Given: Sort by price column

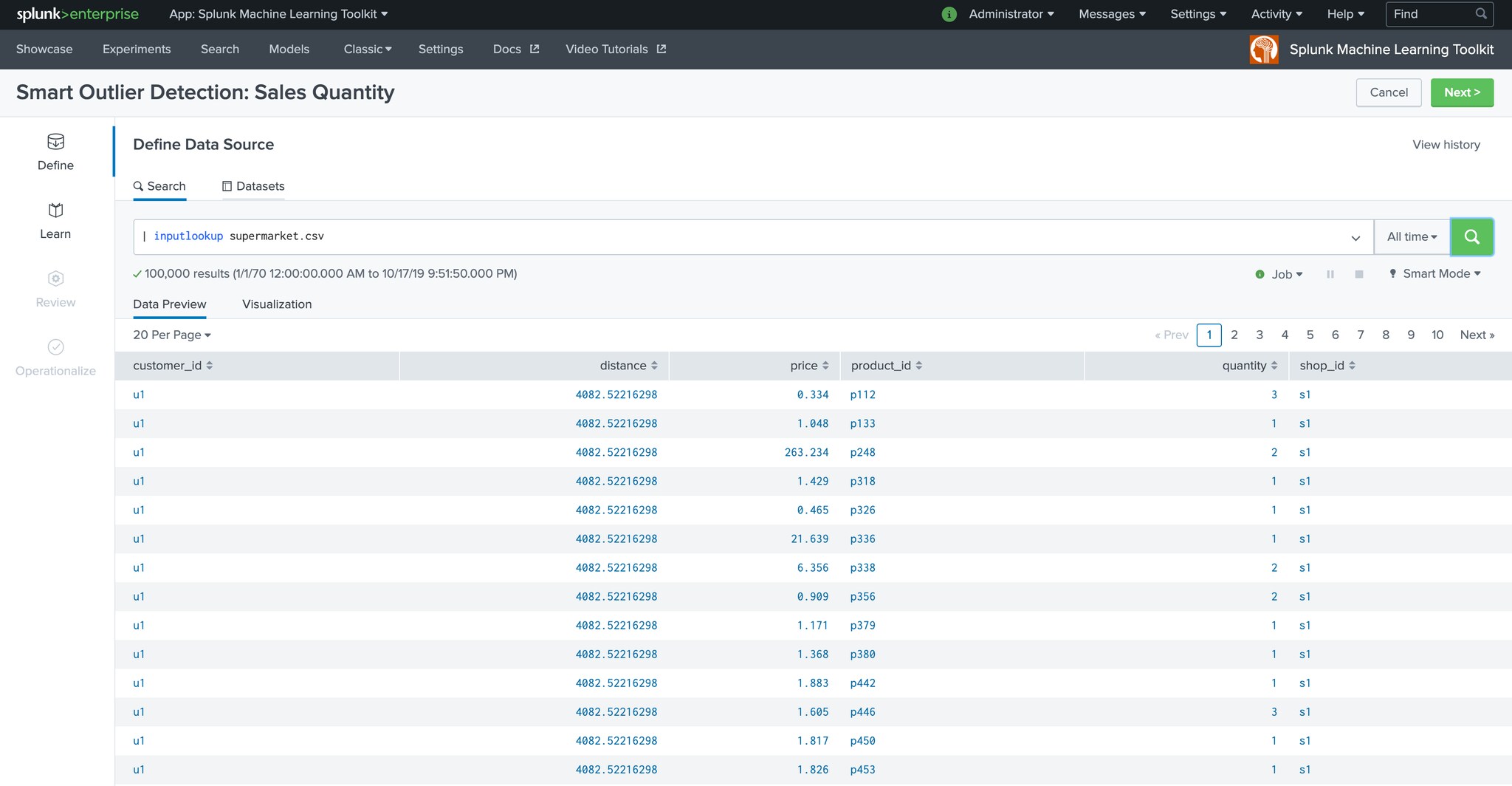Looking at the screenshot, I should pos(809,366).
